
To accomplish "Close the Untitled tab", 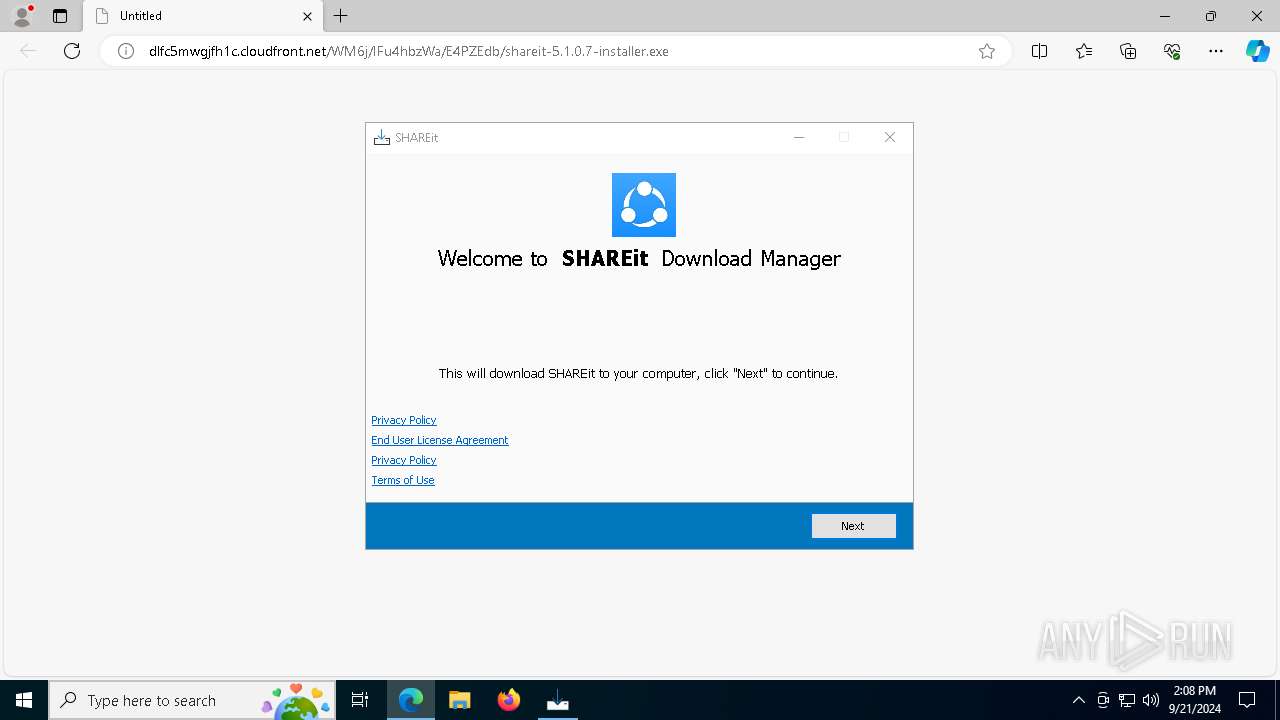I will 307,16.
